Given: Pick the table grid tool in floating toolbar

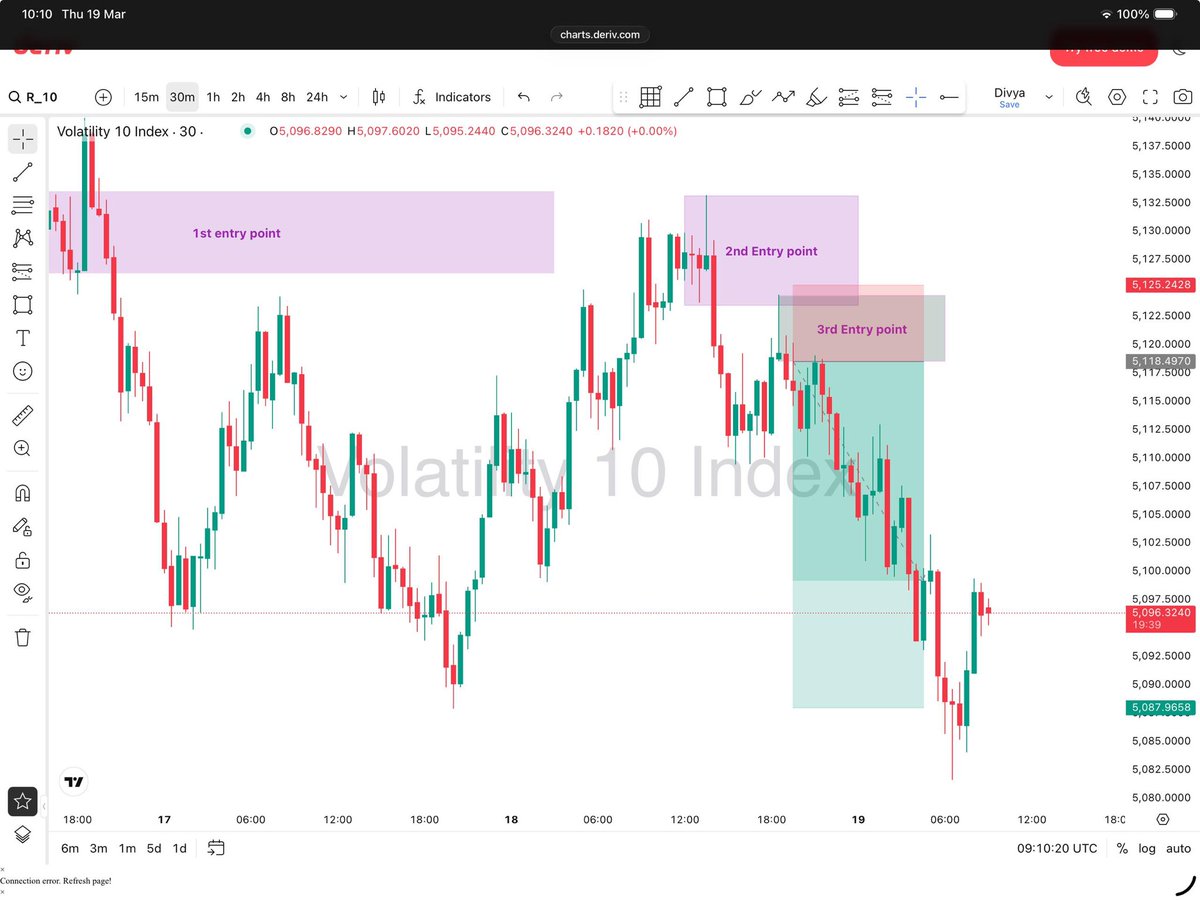Looking at the screenshot, I should [650, 97].
